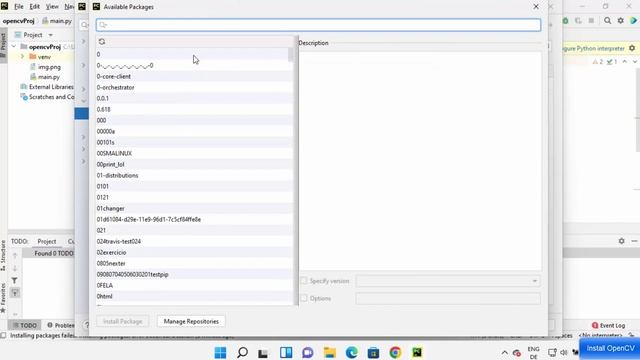Click the TODO filter icon

(14, 280)
